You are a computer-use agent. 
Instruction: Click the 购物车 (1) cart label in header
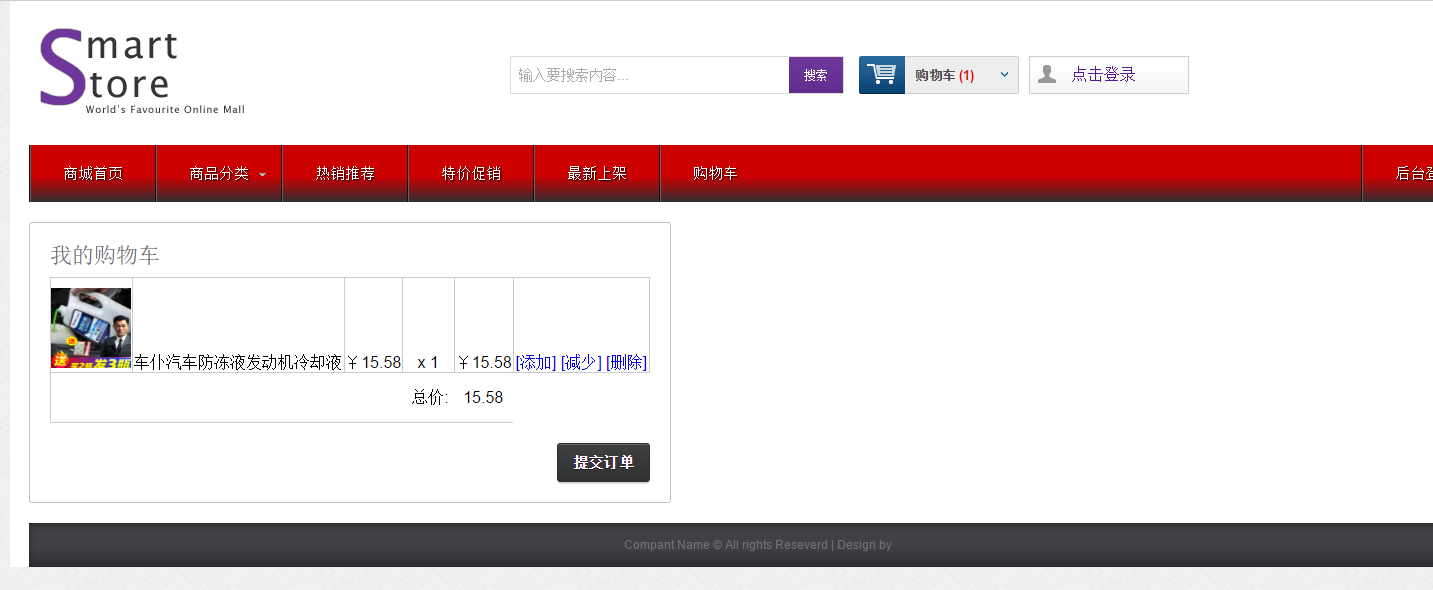click(944, 75)
